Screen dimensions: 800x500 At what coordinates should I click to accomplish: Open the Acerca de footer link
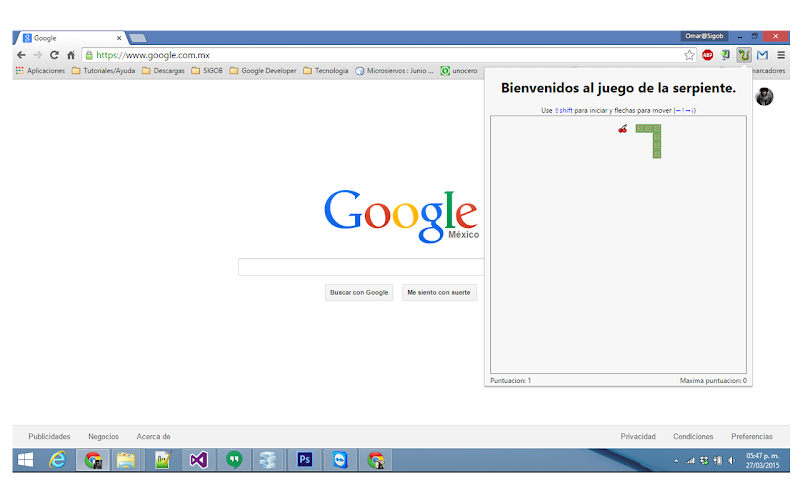tap(154, 437)
